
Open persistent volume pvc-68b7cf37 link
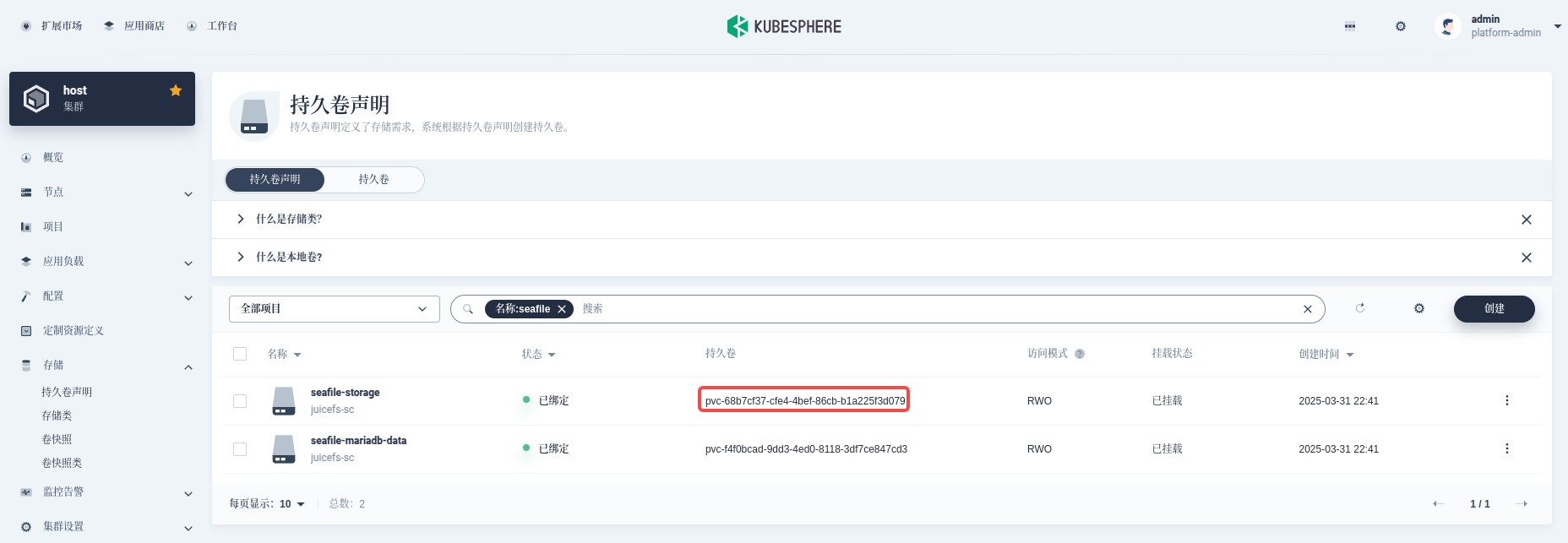click(x=804, y=400)
